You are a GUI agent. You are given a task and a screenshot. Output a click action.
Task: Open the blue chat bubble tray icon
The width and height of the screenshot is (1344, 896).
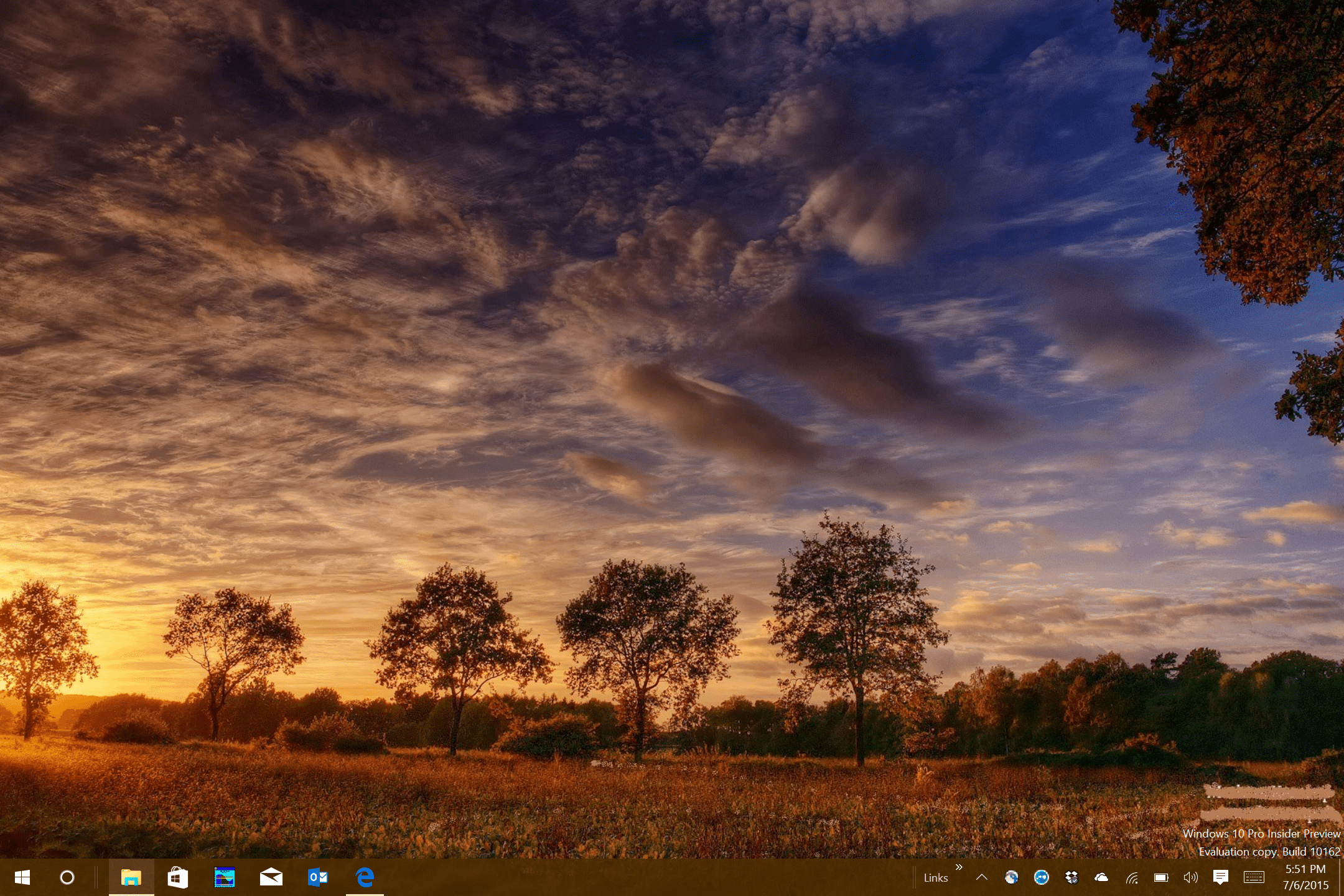1042,877
